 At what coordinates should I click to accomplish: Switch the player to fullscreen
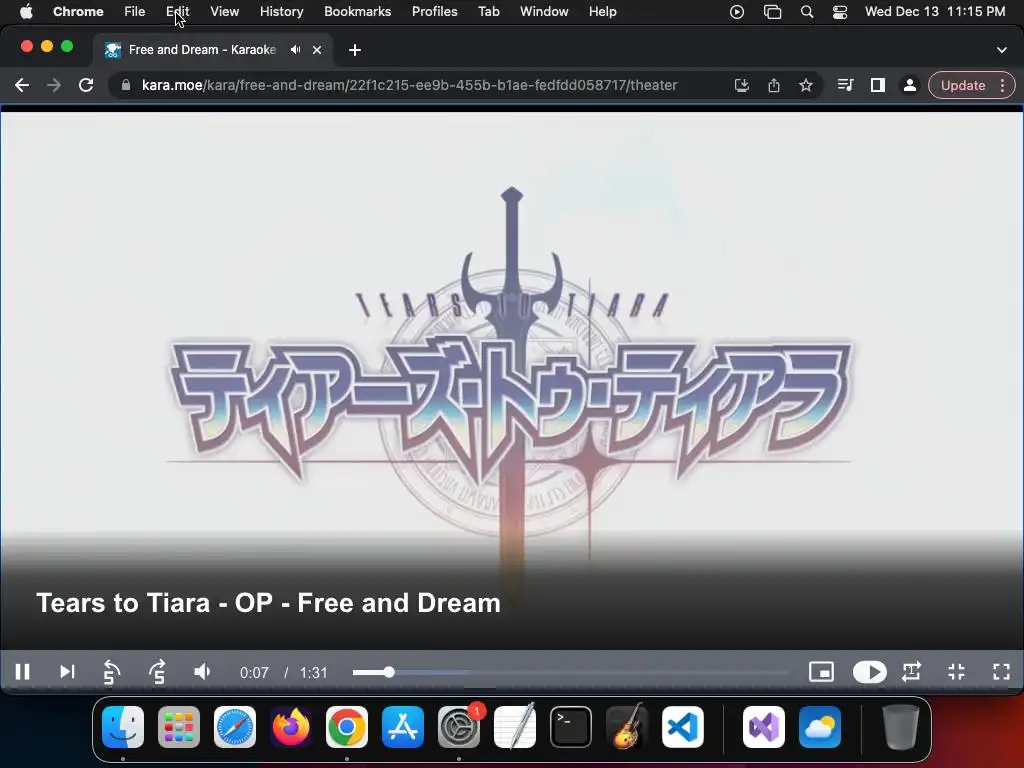pos(1001,672)
